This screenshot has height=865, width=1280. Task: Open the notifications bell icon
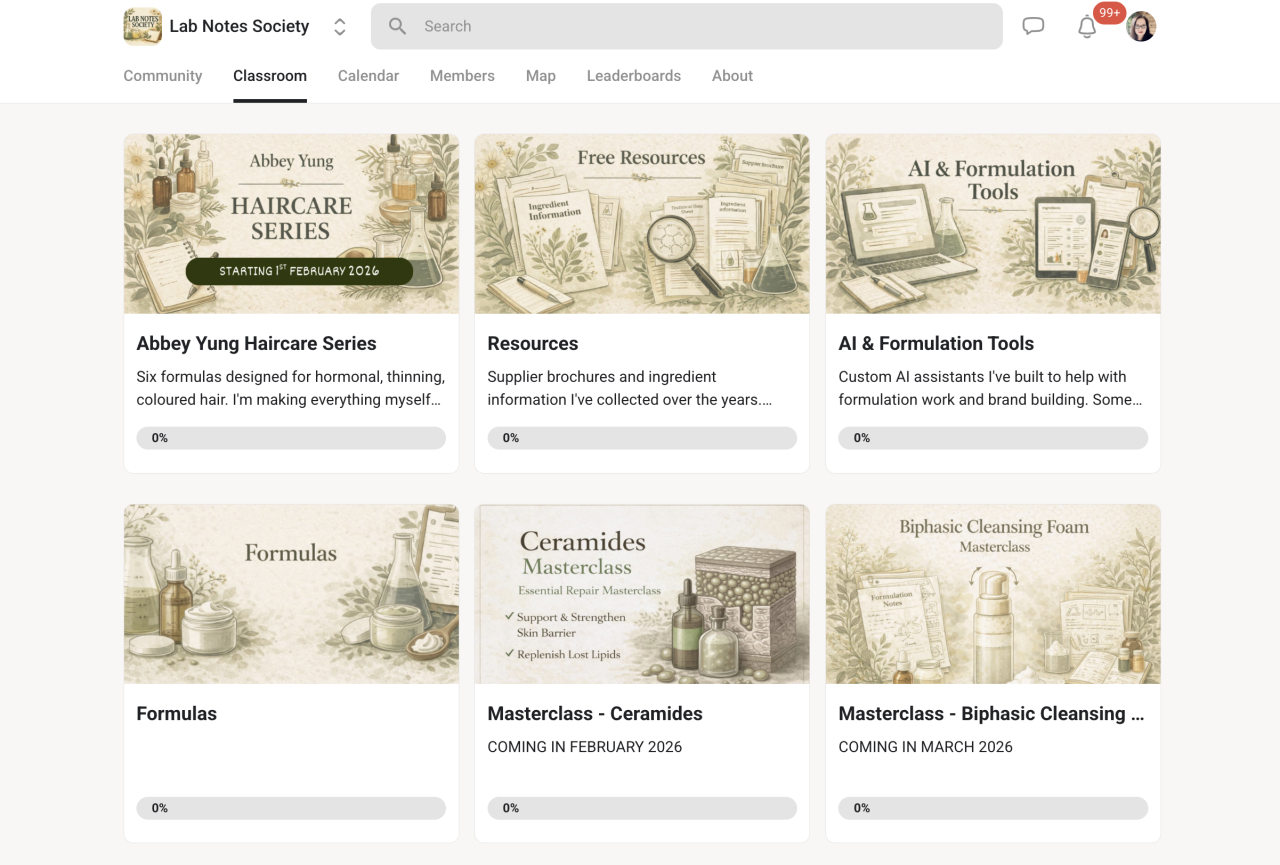click(x=1087, y=27)
